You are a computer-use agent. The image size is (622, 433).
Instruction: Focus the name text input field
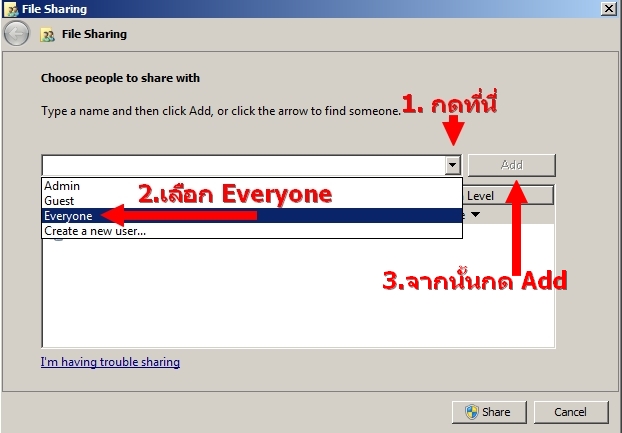pyautogui.click(x=243, y=165)
